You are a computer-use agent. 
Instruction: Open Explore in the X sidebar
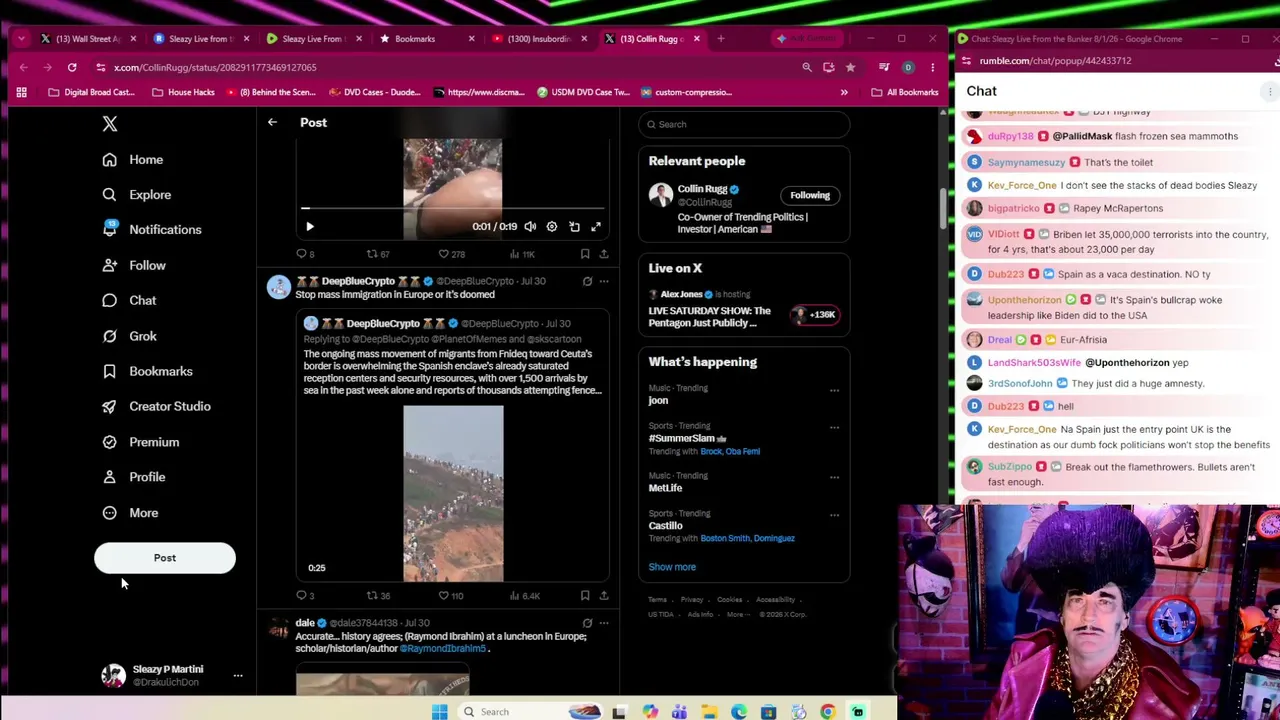coord(136,195)
